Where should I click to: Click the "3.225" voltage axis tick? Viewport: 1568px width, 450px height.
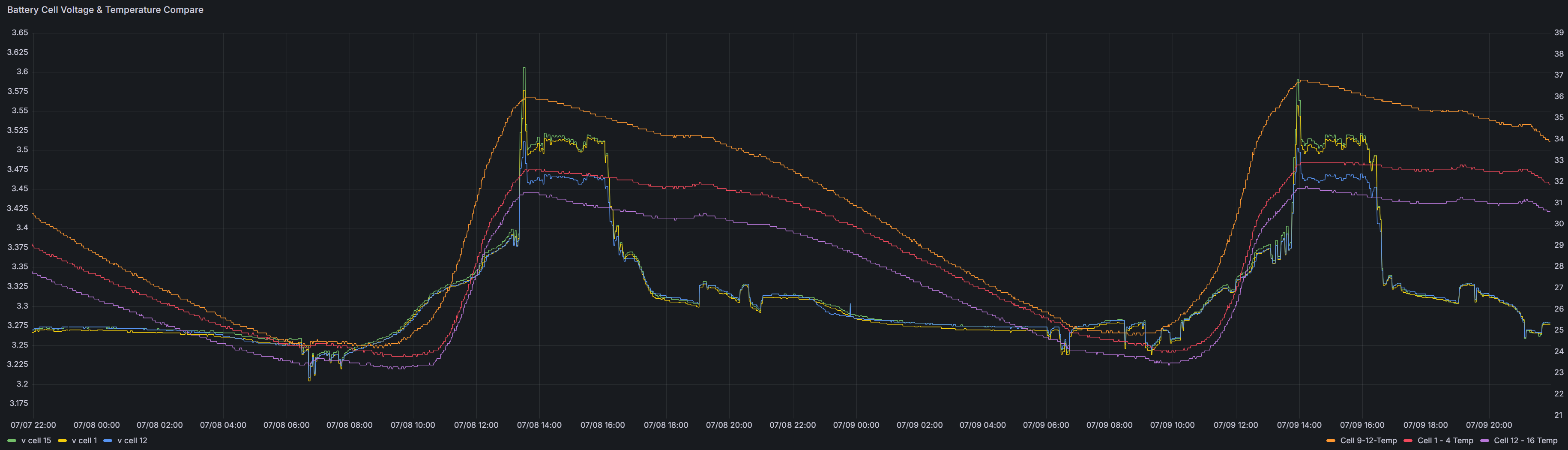17,364
